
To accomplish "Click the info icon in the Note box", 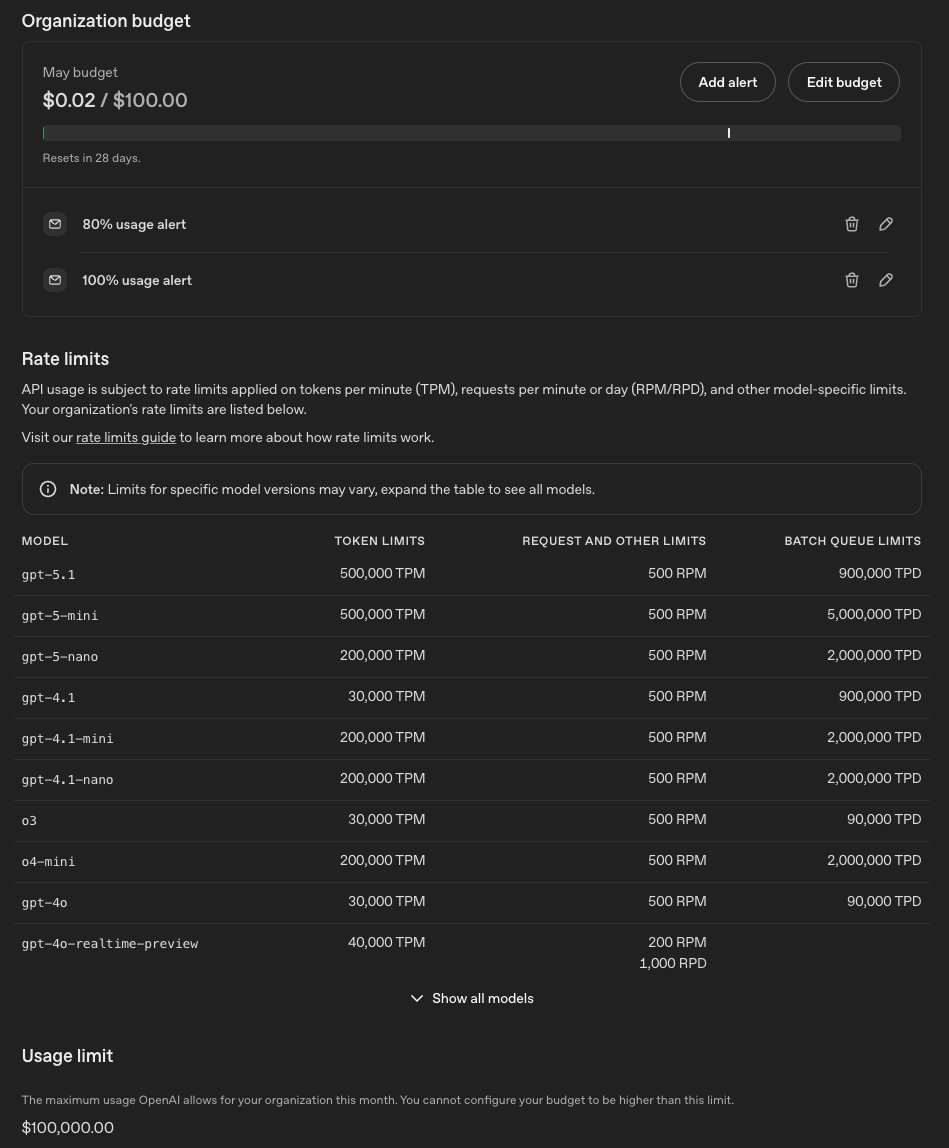I will 48,489.
